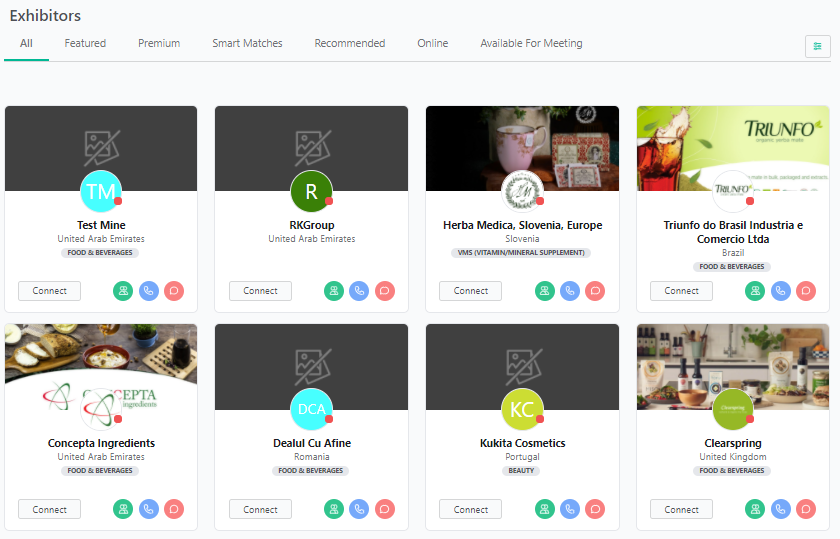Click Triunfo do Brasil's red chat icon
This screenshot has width=840, height=539.
click(x=806, y=291)
